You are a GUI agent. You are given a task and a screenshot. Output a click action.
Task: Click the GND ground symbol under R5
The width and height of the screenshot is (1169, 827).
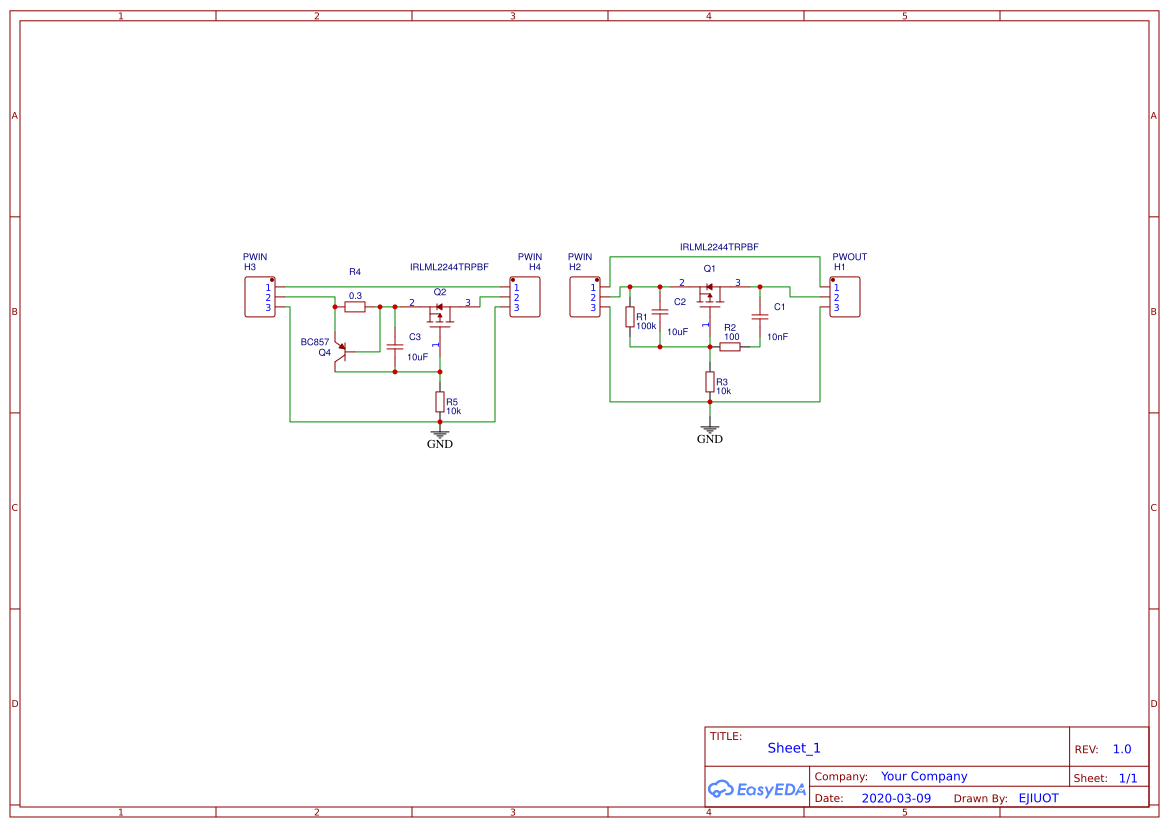coord(440,432)
